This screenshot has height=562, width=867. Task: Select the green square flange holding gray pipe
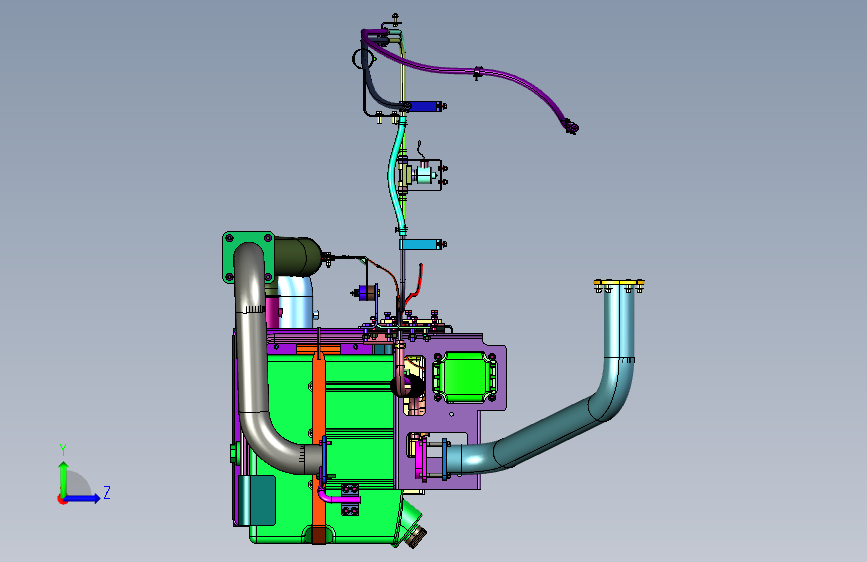coord(227,257)
